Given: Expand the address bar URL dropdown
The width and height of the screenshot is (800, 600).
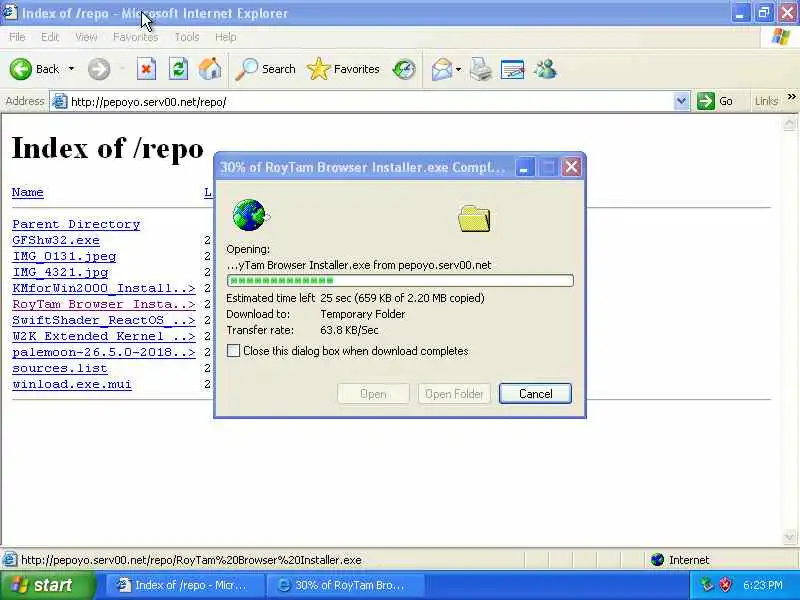Looking at the screenshot, I should (x=681, y=101).
